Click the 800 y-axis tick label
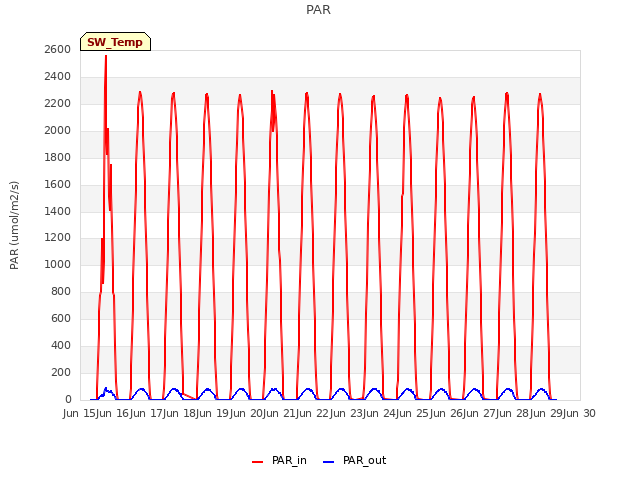Image resolution: width=640 pixels, height=480 pixels. pyautogui.click(x=61, y=291)
